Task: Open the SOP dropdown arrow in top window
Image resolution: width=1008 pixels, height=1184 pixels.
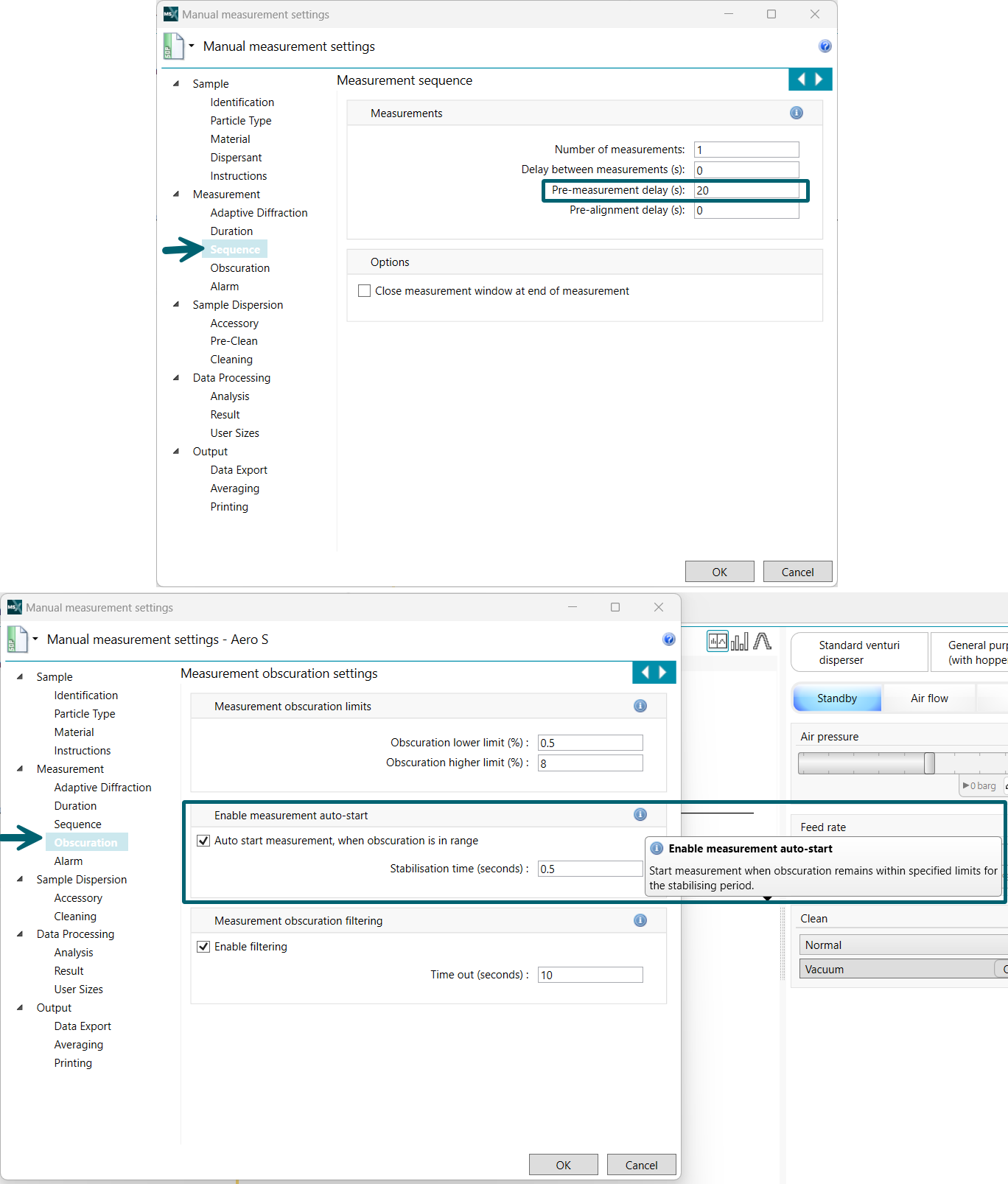Action: click(x=192, y=46)
